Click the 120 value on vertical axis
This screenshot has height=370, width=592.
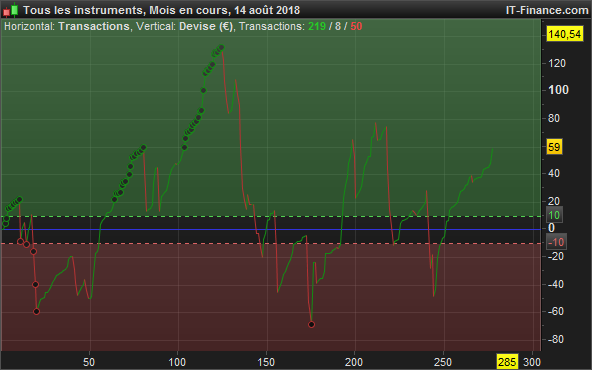tap(557, 63)
